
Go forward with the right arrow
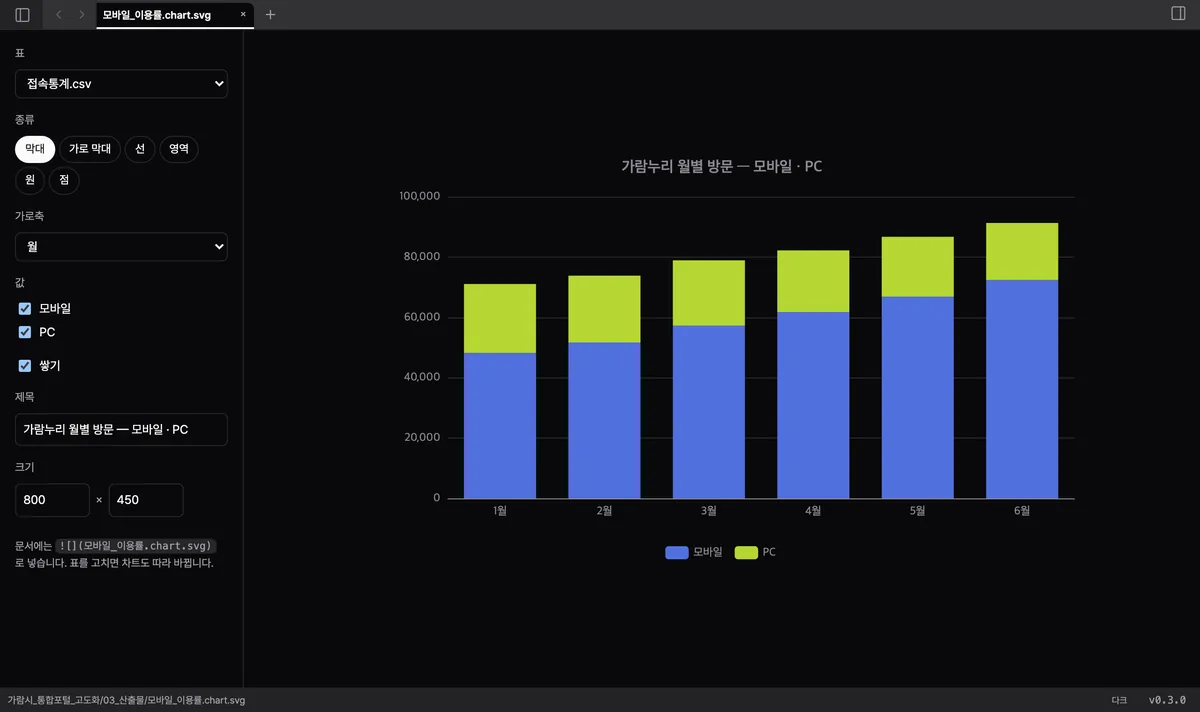82,15
